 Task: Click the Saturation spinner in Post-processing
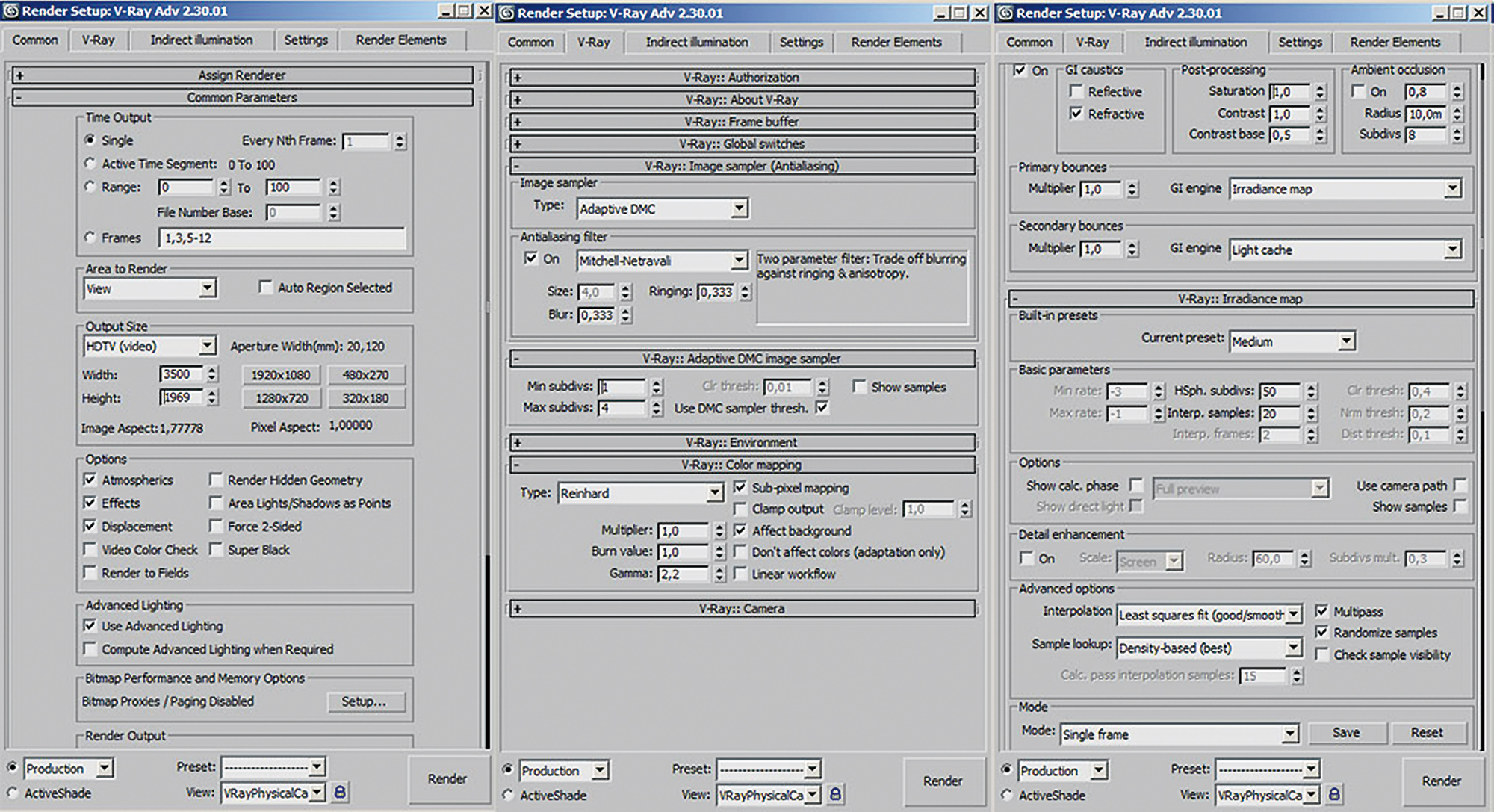pos(1320,92)
